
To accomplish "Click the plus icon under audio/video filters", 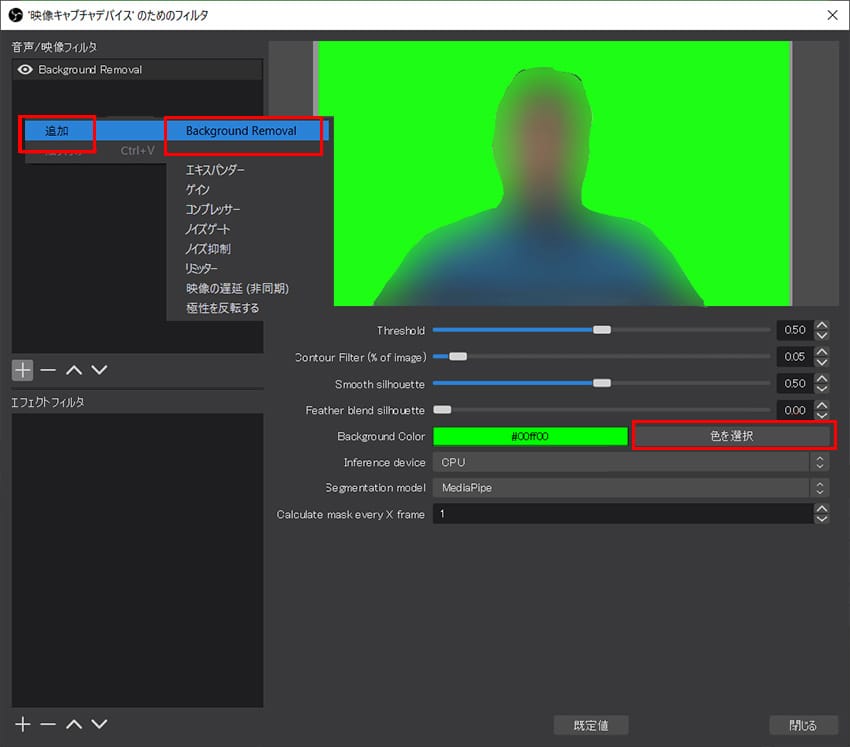I will [22, 369].
